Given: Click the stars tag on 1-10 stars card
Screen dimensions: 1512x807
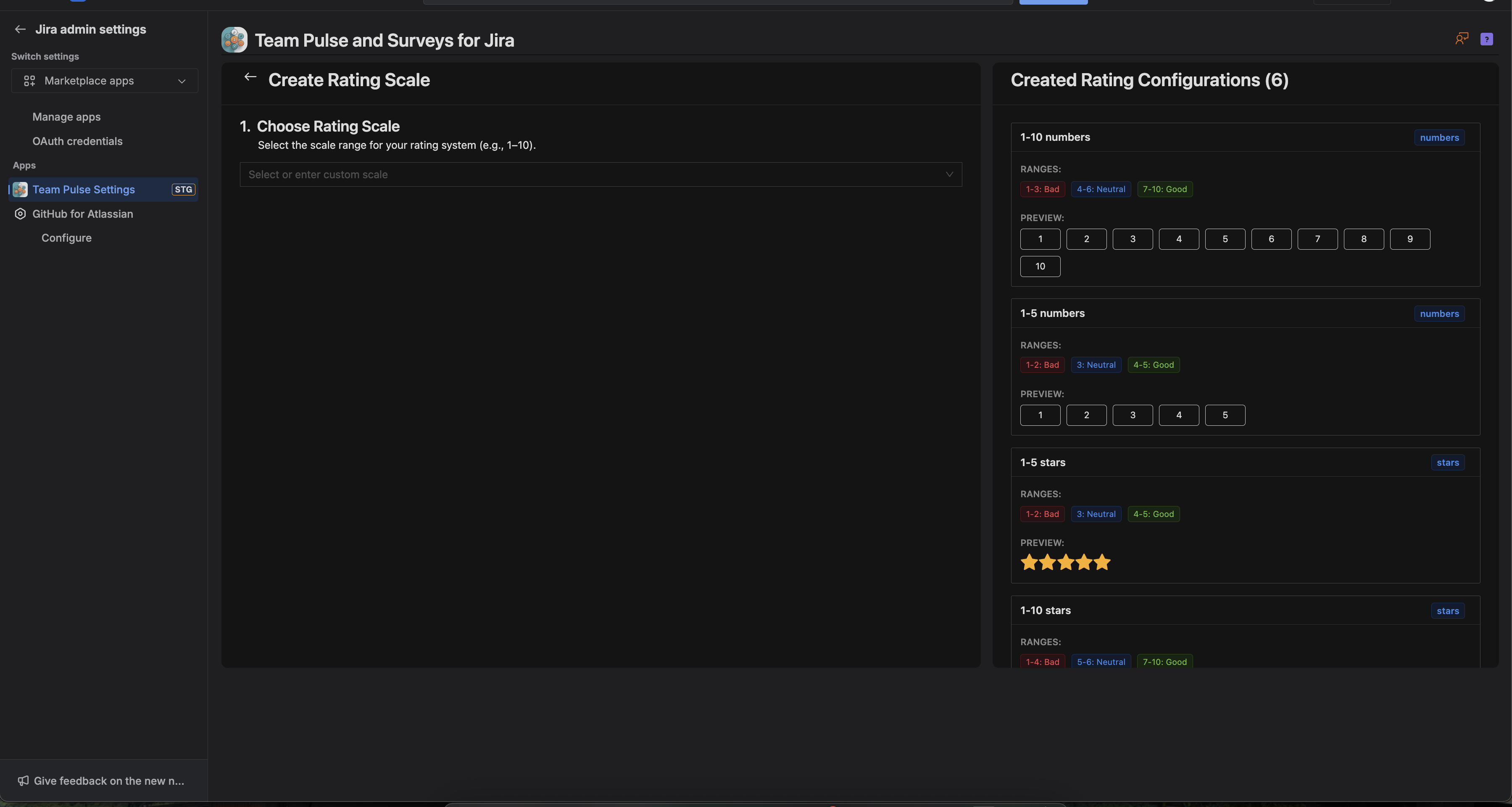Looking at the screenshot, I should click(1447, 611).
